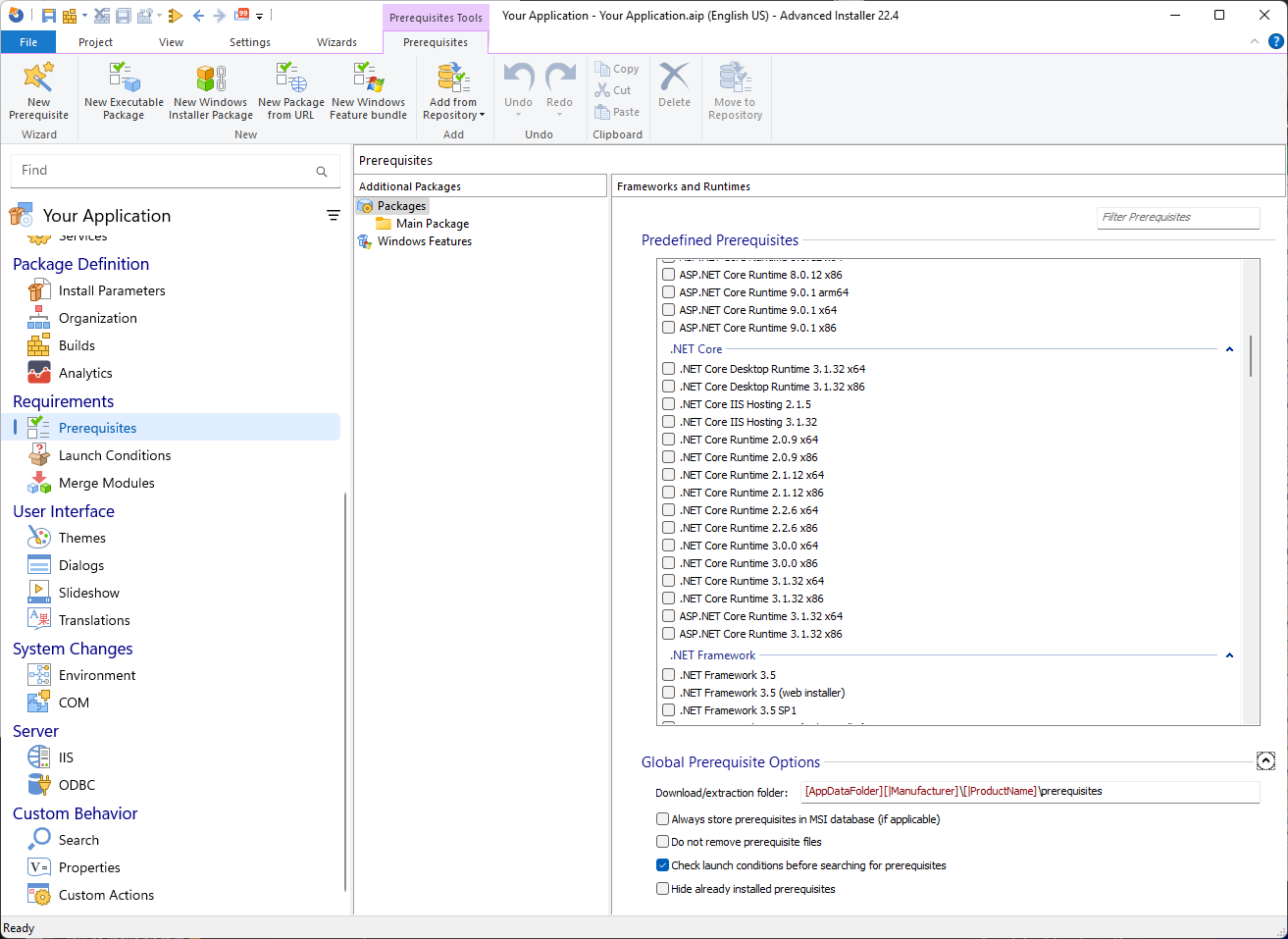The image size is (1288, 939).
Task: Click the Run arrow in the quick access toolbar
Action: [176, 15]
